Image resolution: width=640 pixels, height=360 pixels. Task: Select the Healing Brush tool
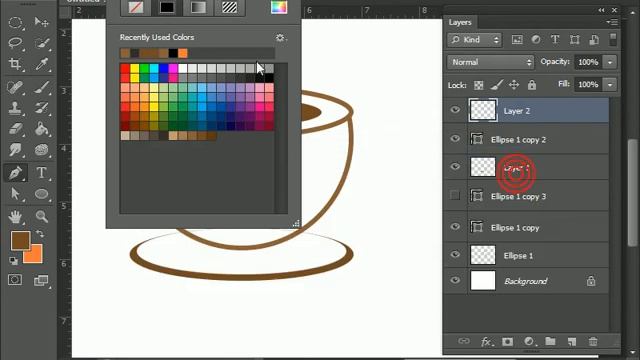(x=15, y=87)
